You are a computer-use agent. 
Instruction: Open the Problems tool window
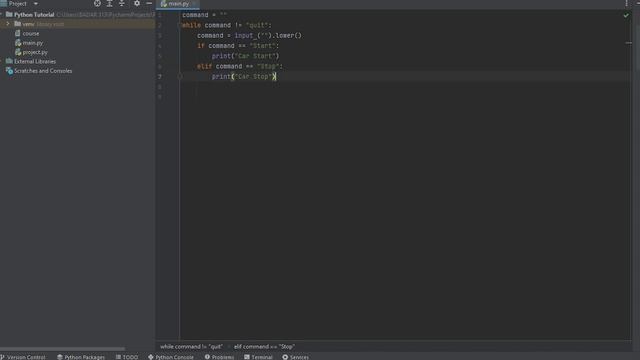[219, 357]
